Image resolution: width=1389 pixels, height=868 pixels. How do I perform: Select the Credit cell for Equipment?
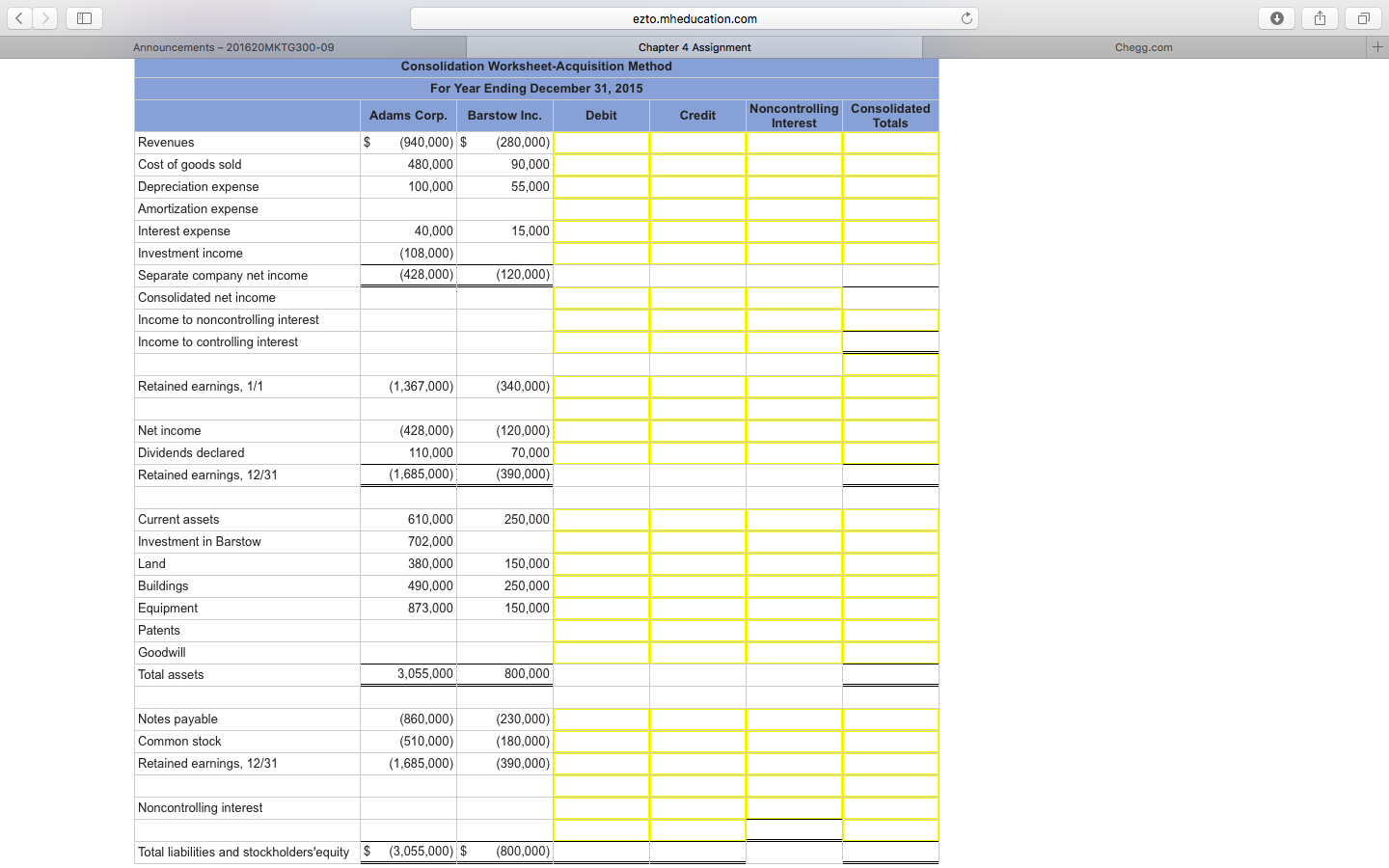pyautogui.click(x=697, y=609)
